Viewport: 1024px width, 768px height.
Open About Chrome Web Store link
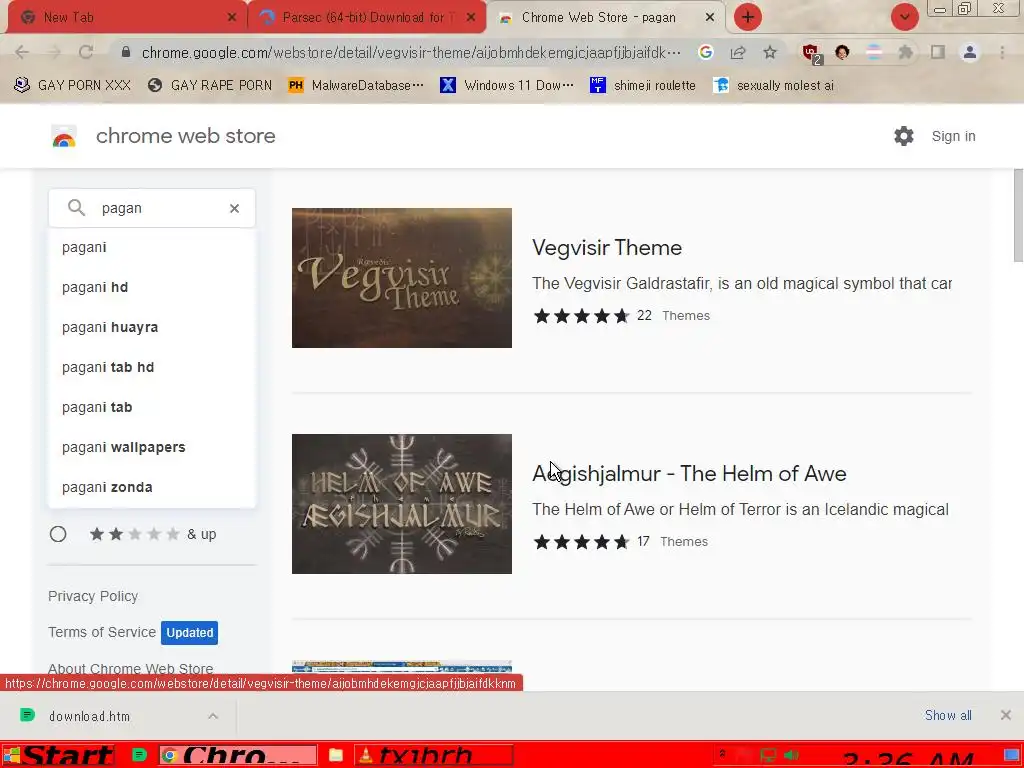[x=131, y=669]
